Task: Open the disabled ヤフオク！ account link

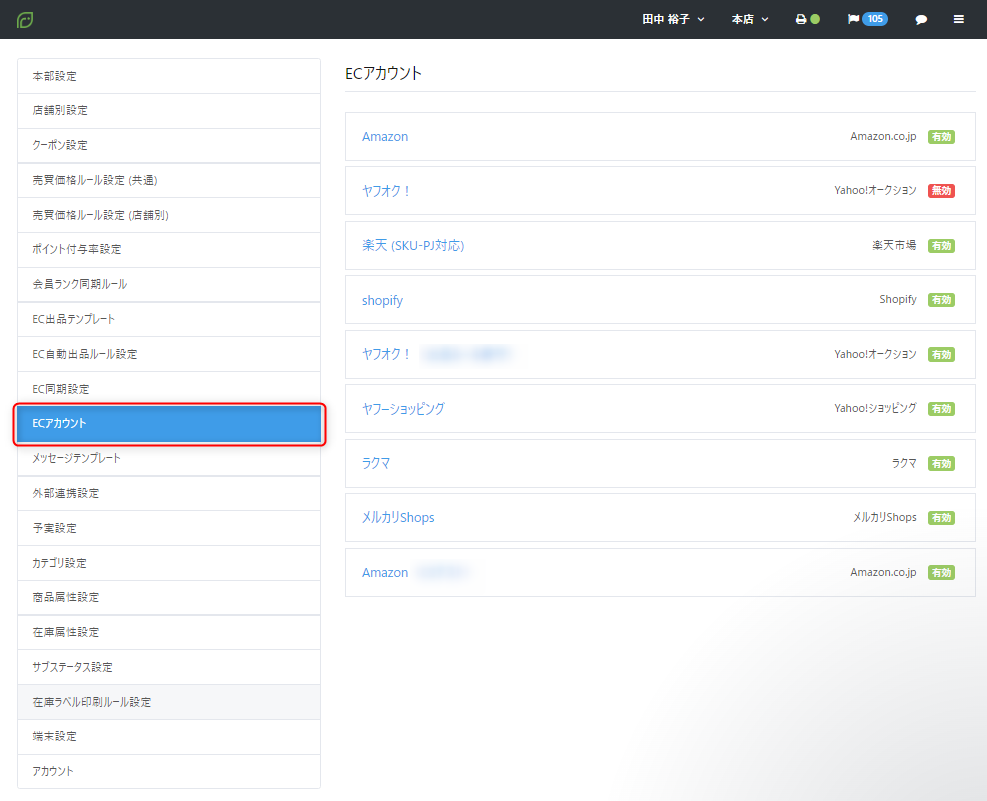Action: (386, 191)
